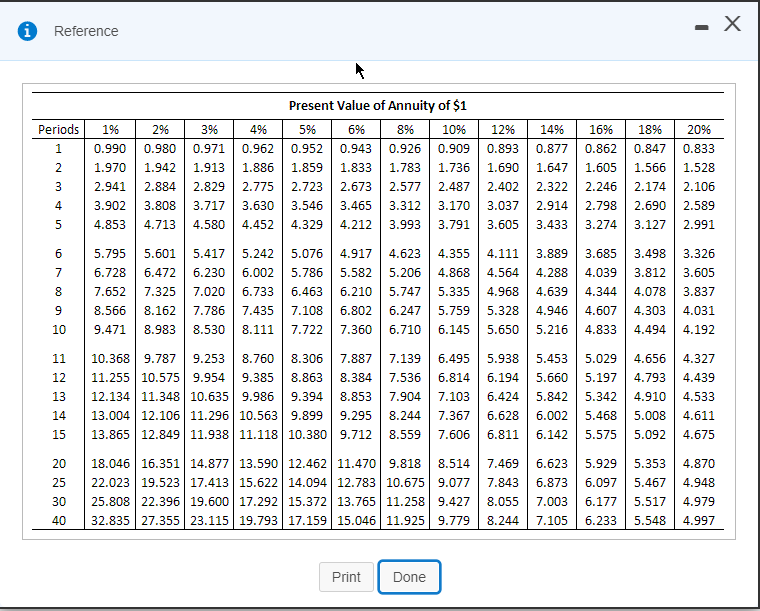Click the period label 10
Viewport: 760px width, 611px height.
pyautogui.click(x=59, y=329)
